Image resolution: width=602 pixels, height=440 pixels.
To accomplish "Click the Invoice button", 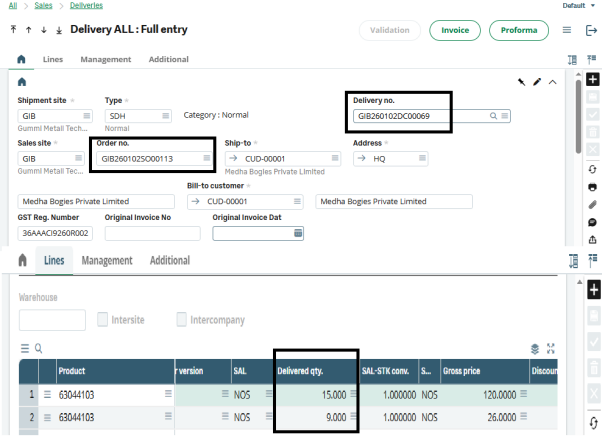I will click(455, 30).
